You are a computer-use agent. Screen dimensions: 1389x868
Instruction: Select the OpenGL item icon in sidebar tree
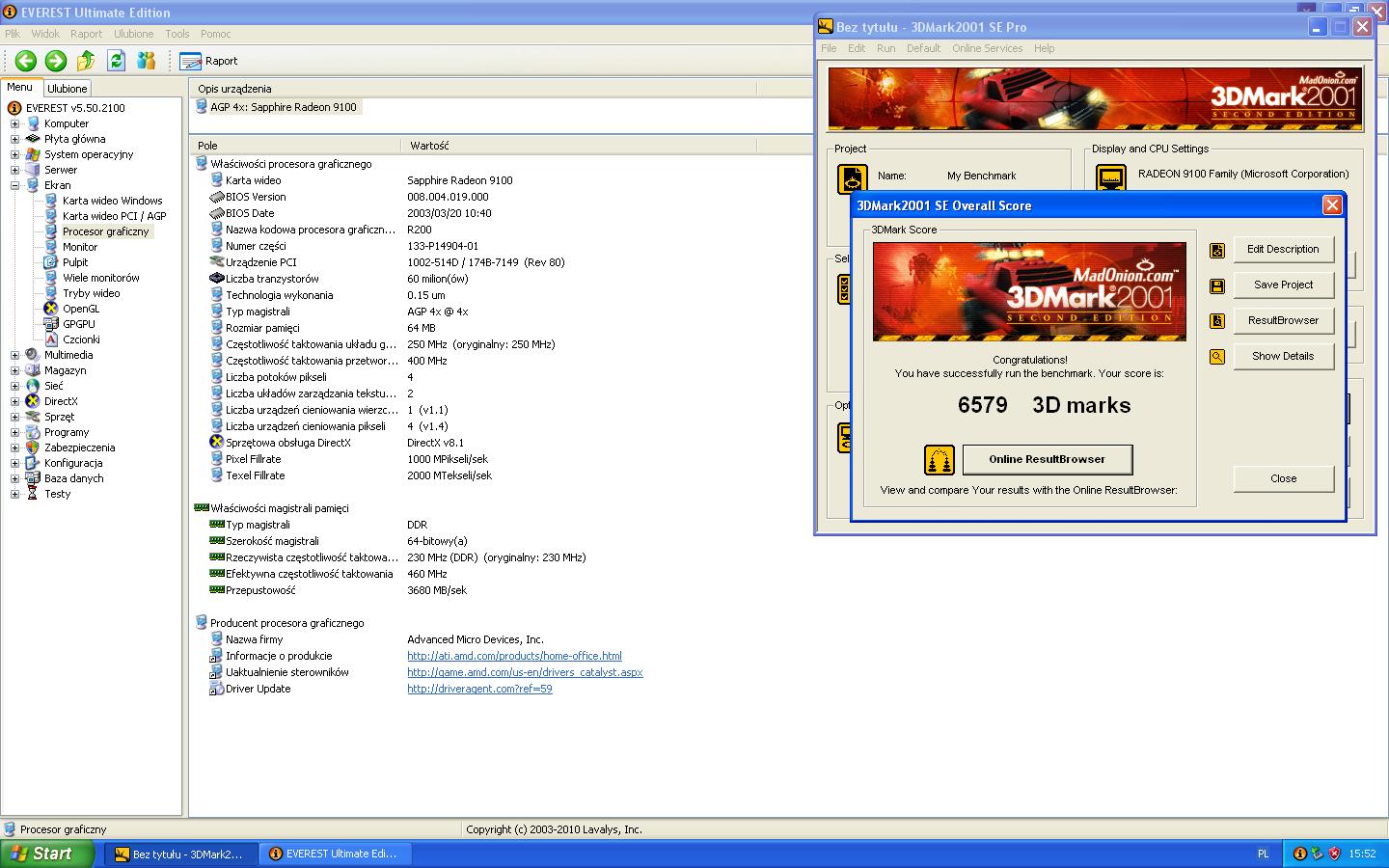53,309
